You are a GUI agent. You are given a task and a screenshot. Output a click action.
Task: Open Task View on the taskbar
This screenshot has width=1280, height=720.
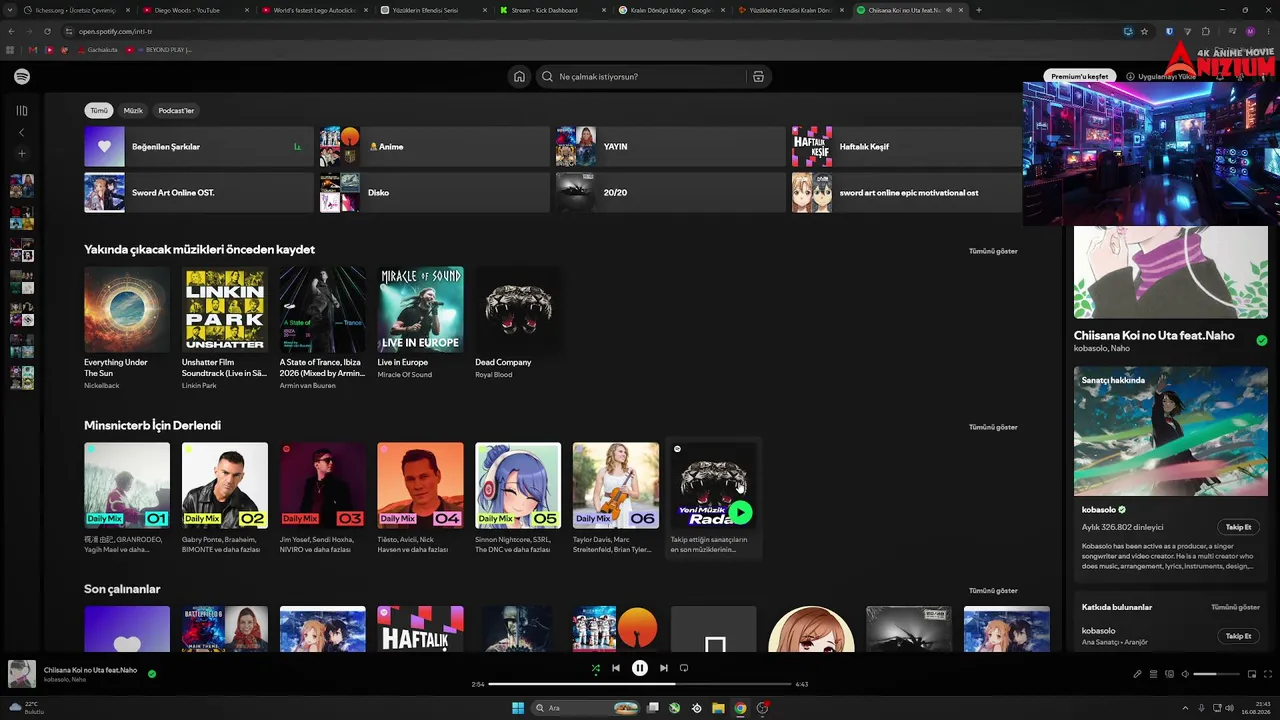pyautogui.click(x=653, y=708)
